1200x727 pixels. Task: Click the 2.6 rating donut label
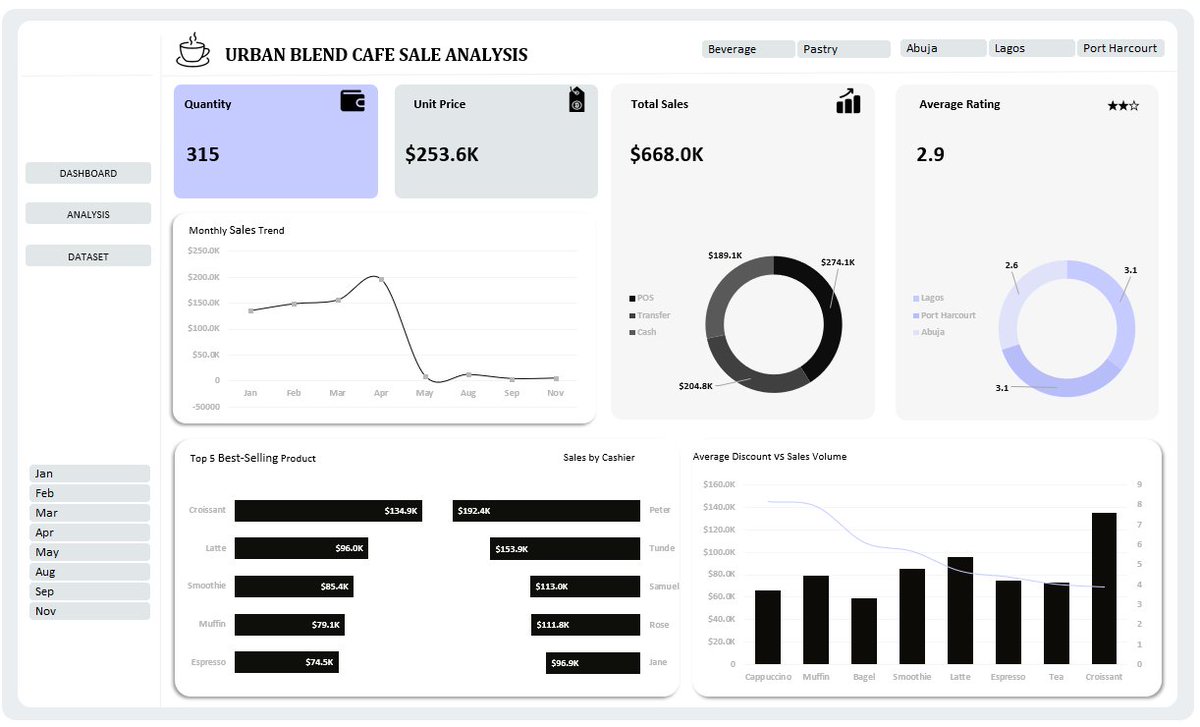pyautogui.click(x=1012, y=265)
